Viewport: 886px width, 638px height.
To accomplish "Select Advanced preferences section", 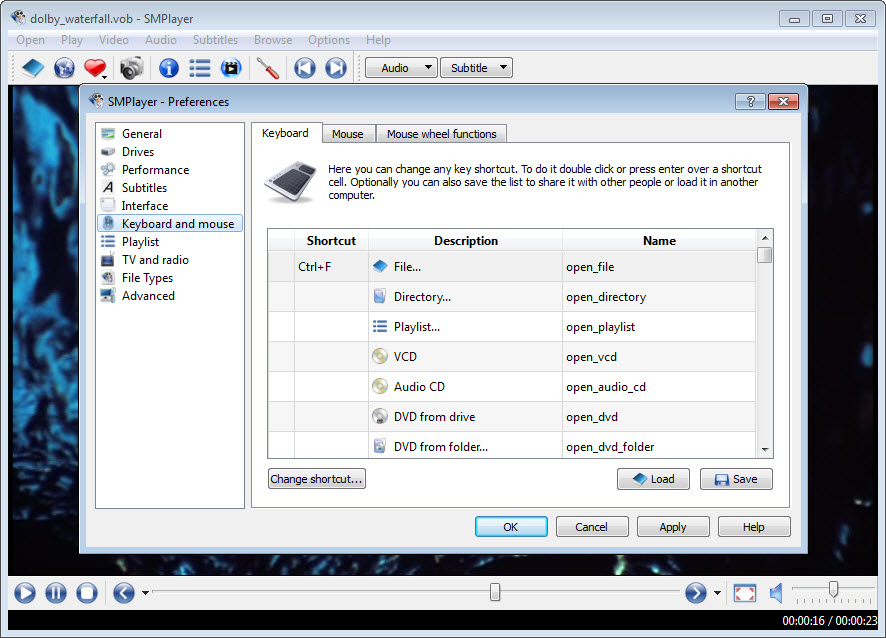I will click(170, 296).
